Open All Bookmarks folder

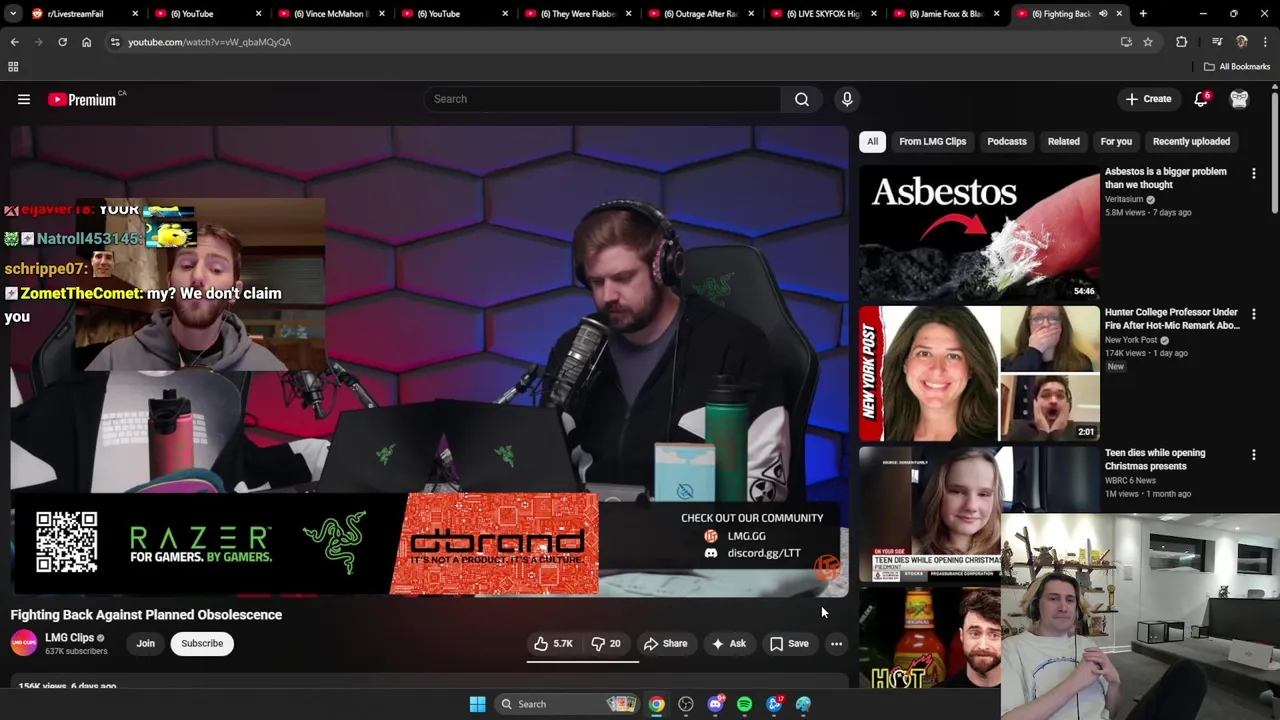pyautogui.click(x=1237, y=67)
